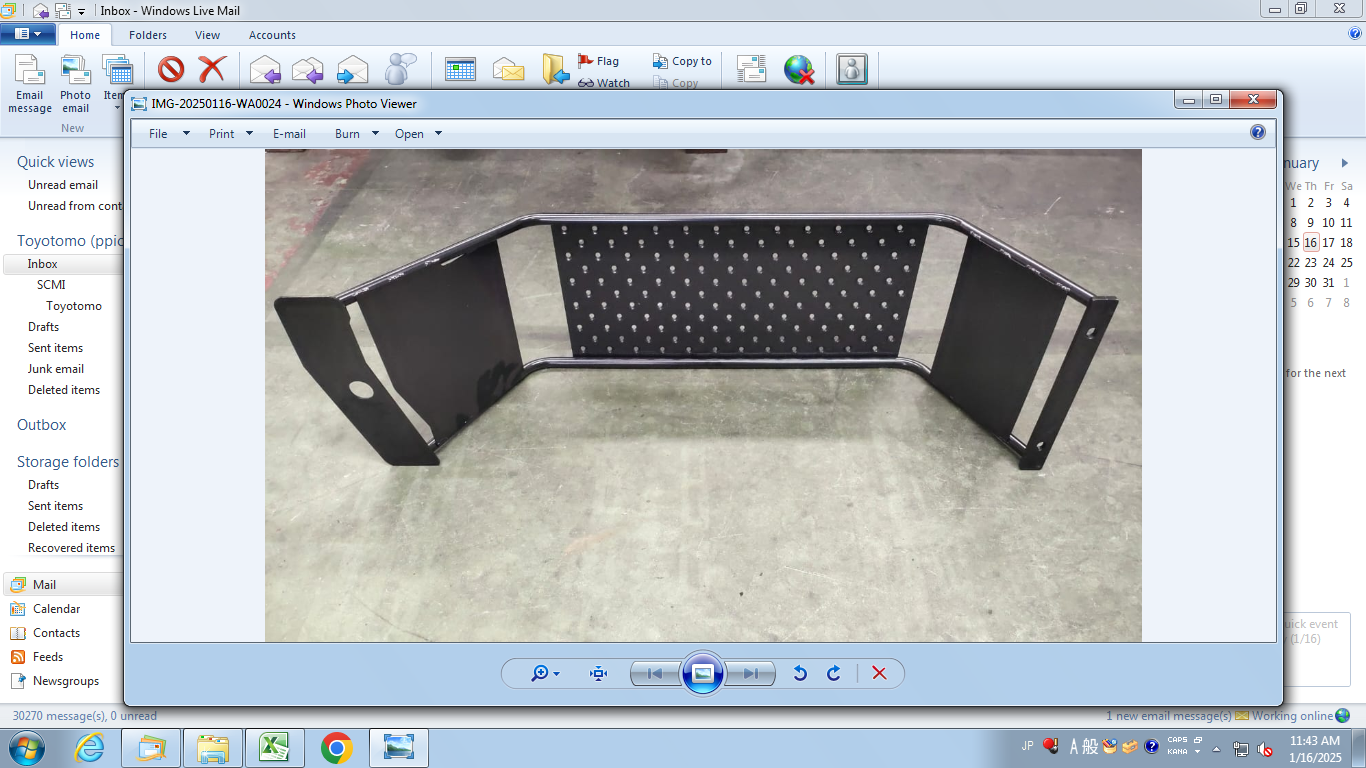Switch to the Home tab in Live Mail

click(85, 35)
